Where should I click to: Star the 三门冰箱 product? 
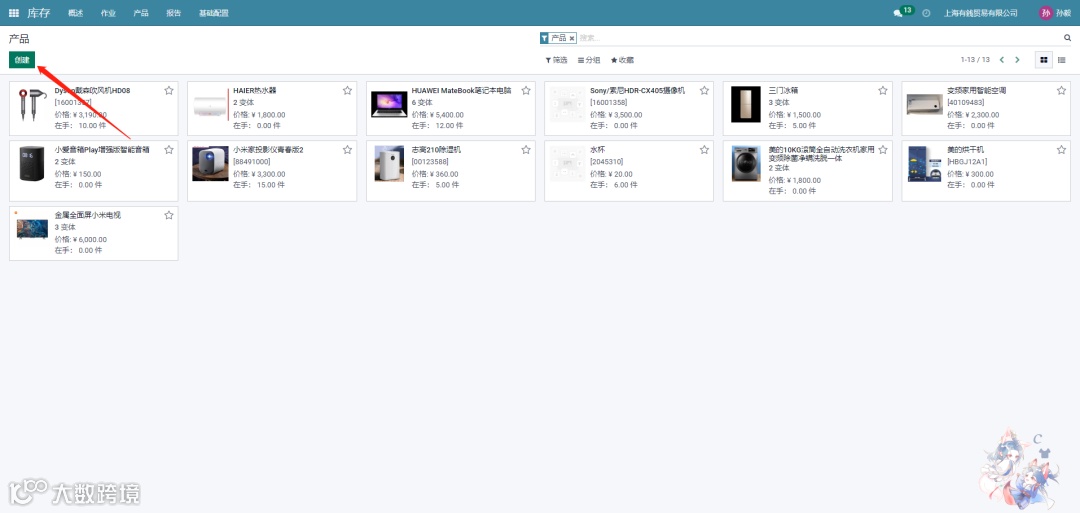[882, 90]
